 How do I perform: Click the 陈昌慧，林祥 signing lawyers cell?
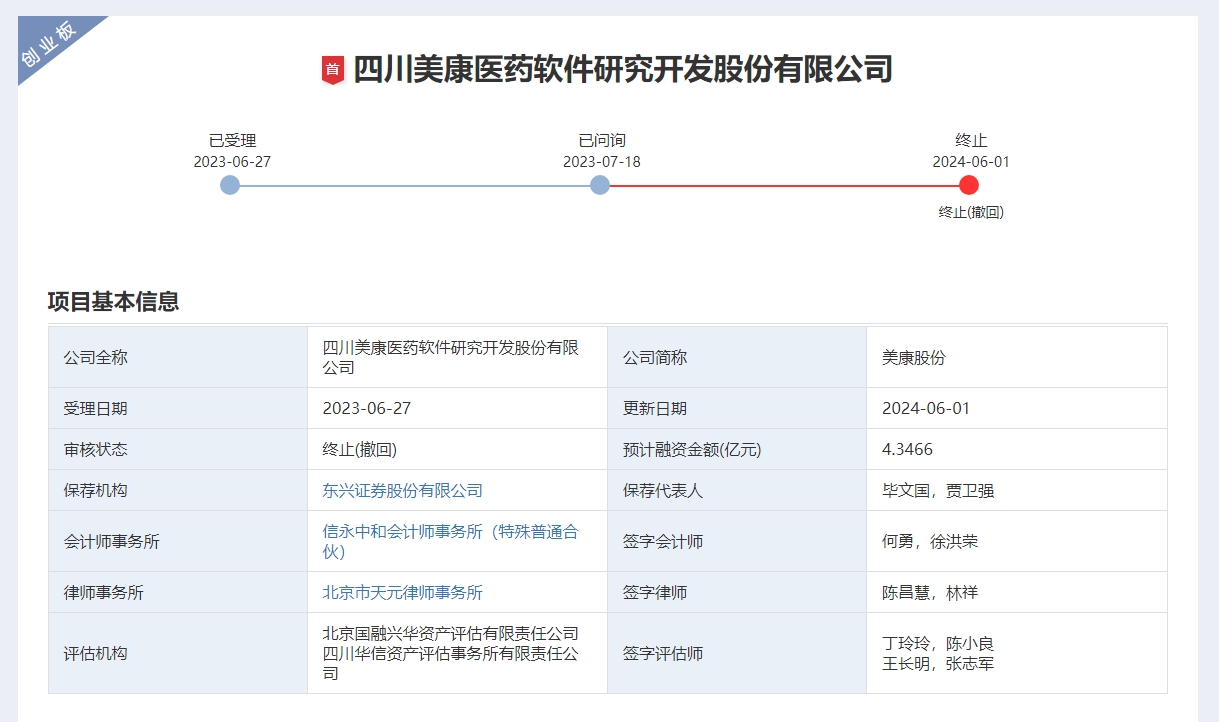(x=930, y=593)
